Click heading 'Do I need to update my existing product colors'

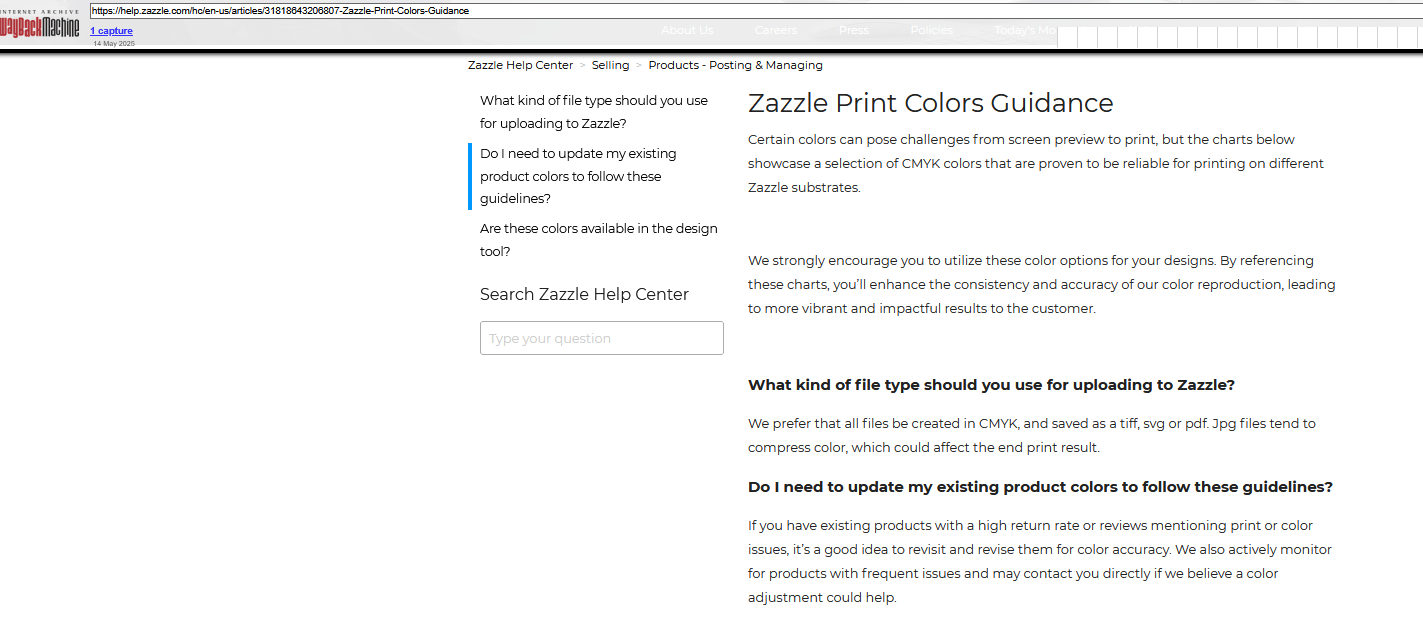tap(1040, 487)
